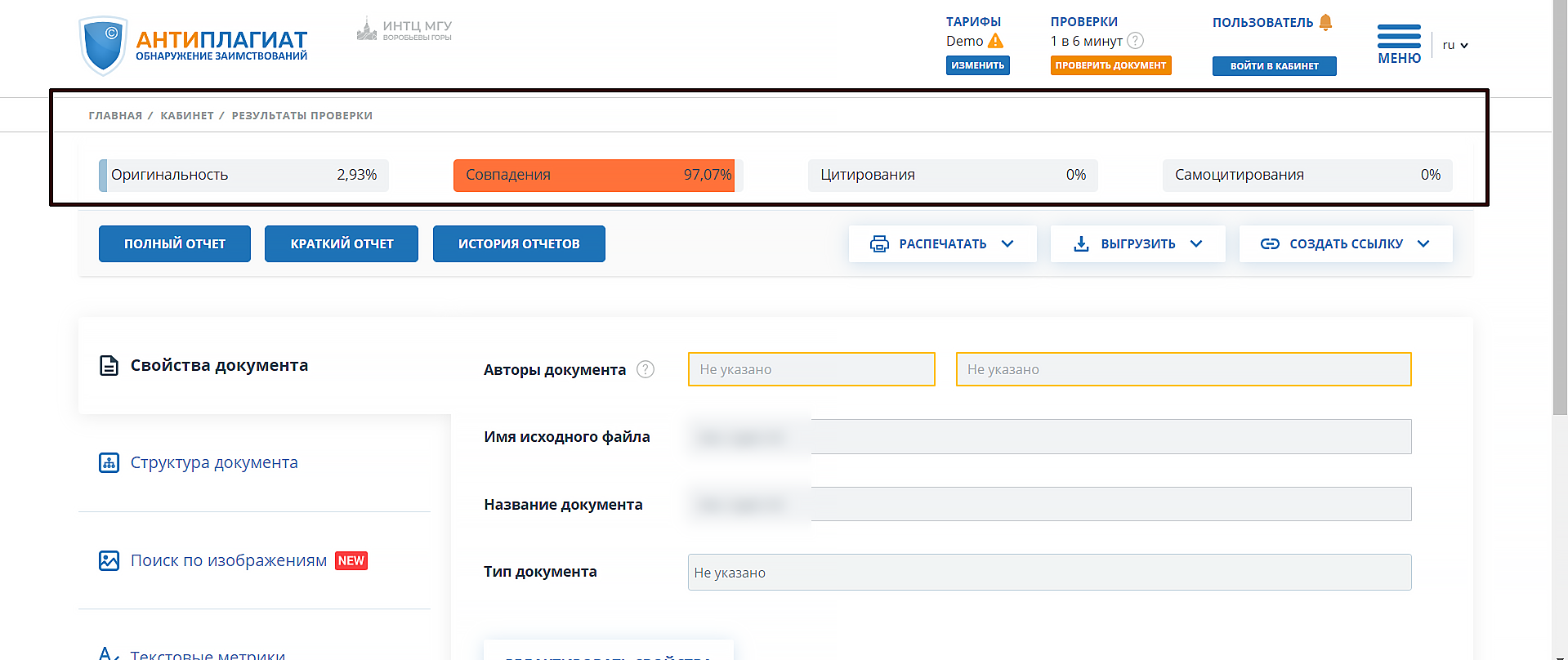The width and height of the screenshot is (1568, 660).
Task: Click the Свойства документа document icon
Action: pos(109,365)
